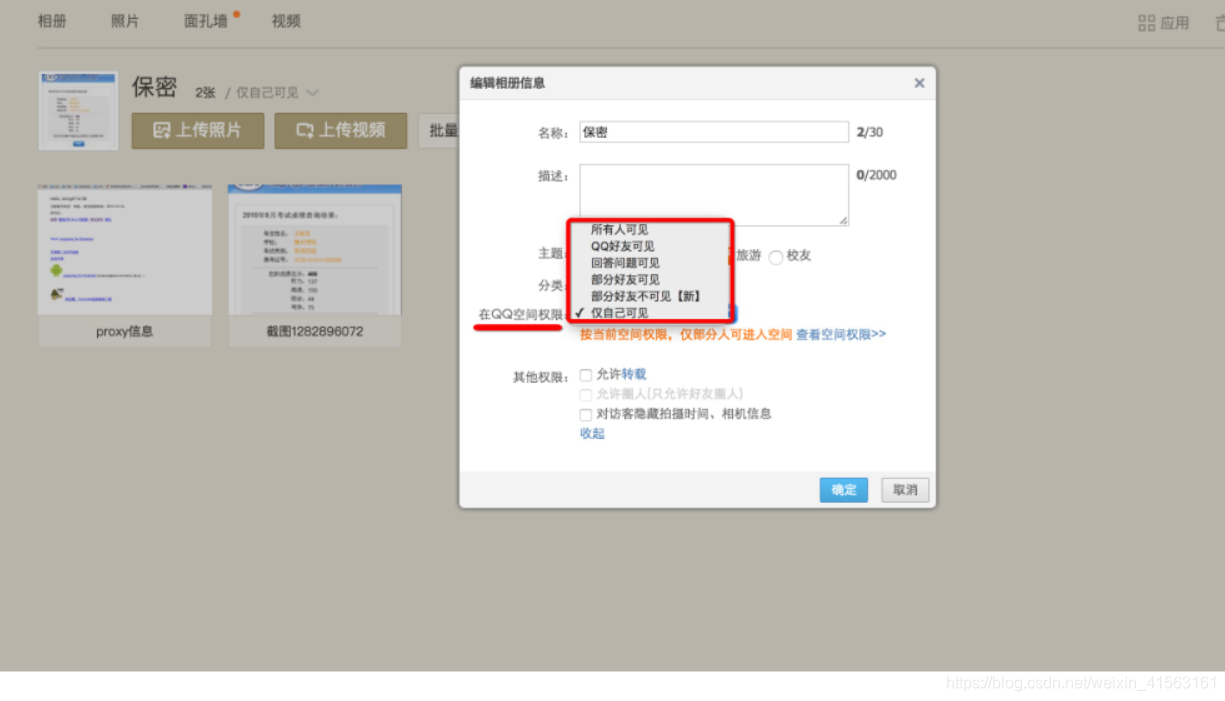
Task: Click the 保密 album title
Action: pos(155,87)
